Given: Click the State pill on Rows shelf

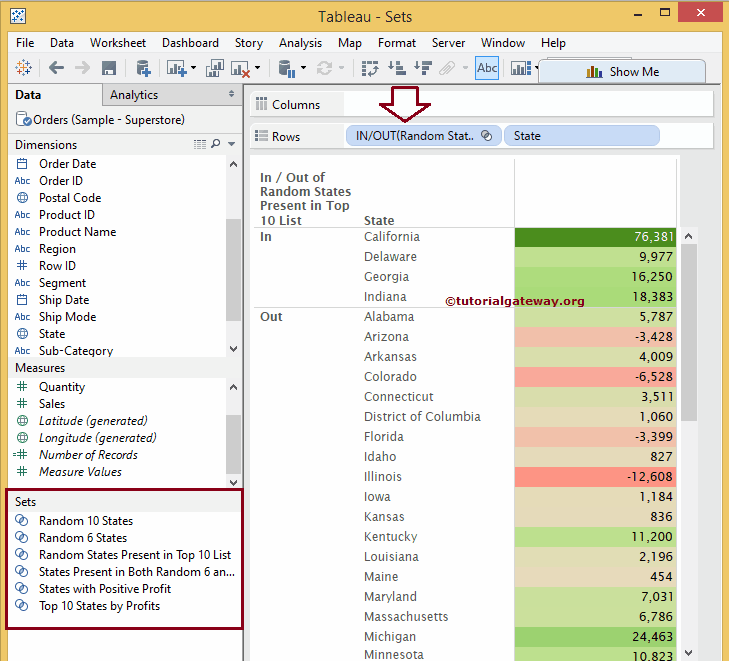Looking at the screenshot, I should [x=581, y=136].
